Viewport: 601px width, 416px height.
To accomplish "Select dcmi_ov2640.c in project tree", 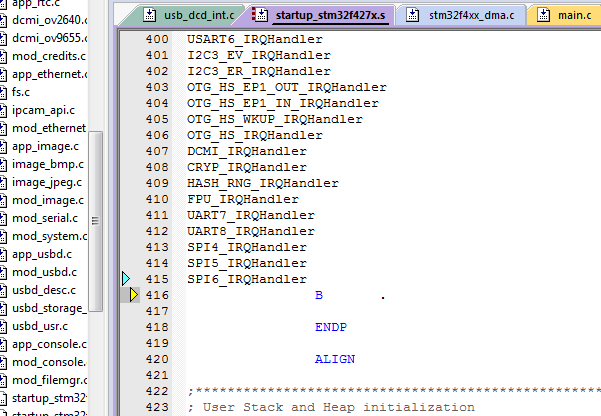I will click(x=49, y=20).
